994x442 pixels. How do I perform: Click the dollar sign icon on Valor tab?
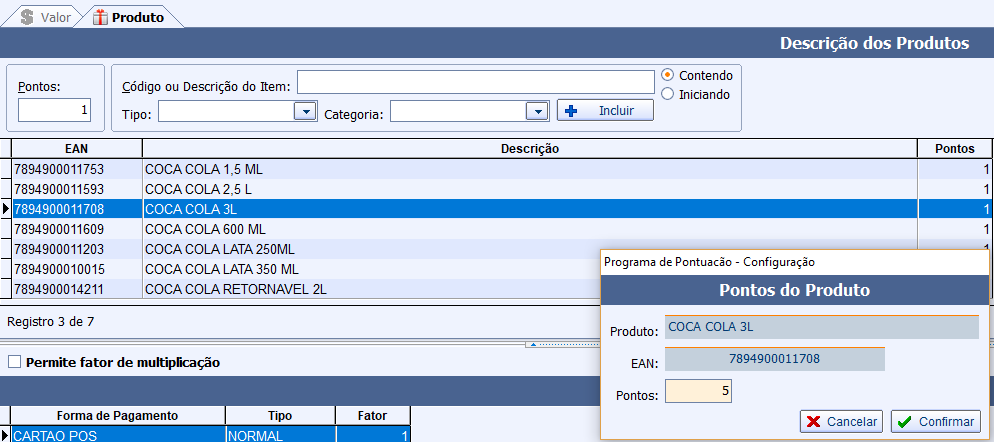pos(27,17)
